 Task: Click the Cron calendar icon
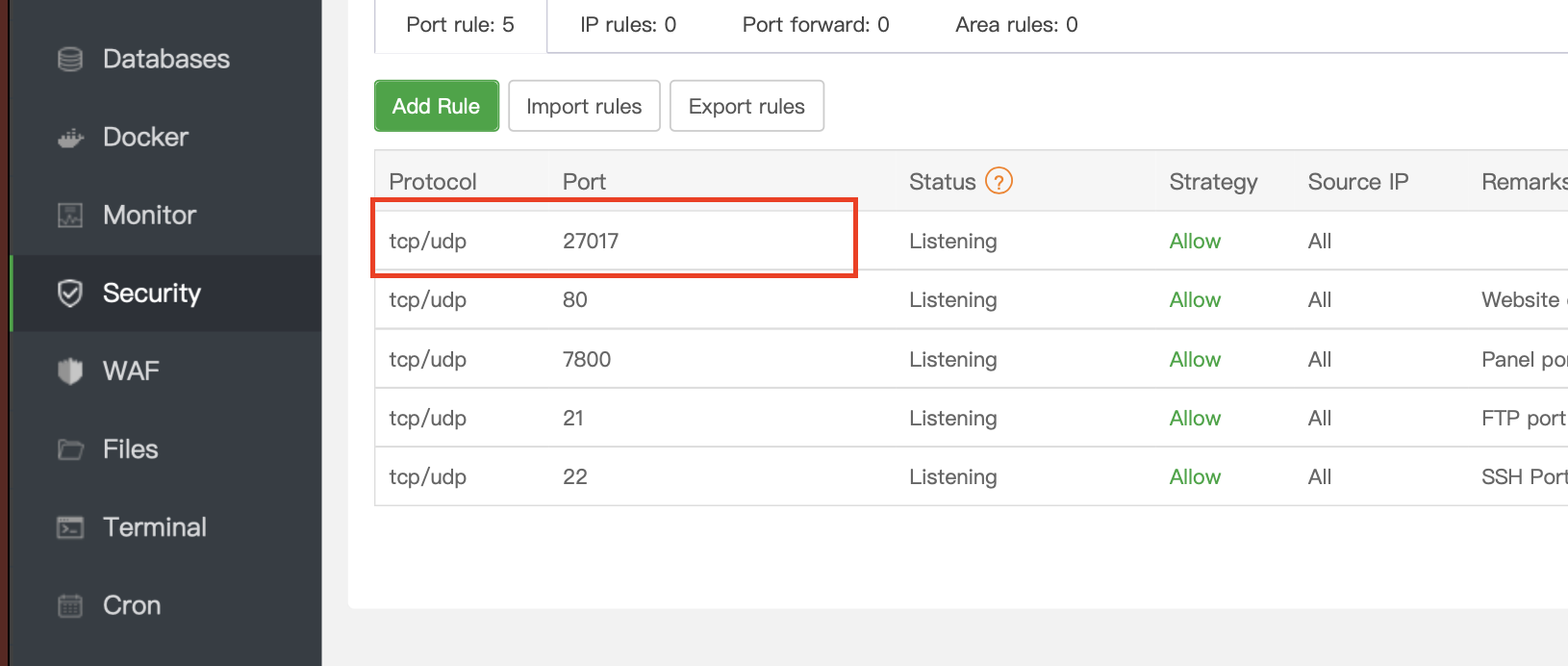click(x=70, y=605)
